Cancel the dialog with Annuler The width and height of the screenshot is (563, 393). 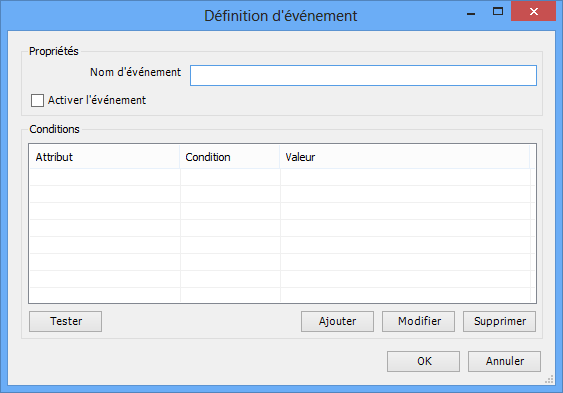504,361
